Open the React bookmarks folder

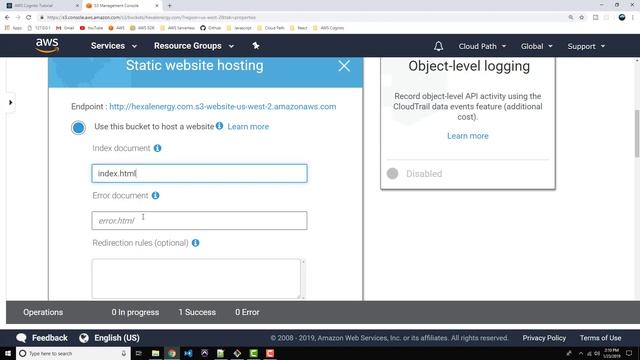[x=299, y=28]
